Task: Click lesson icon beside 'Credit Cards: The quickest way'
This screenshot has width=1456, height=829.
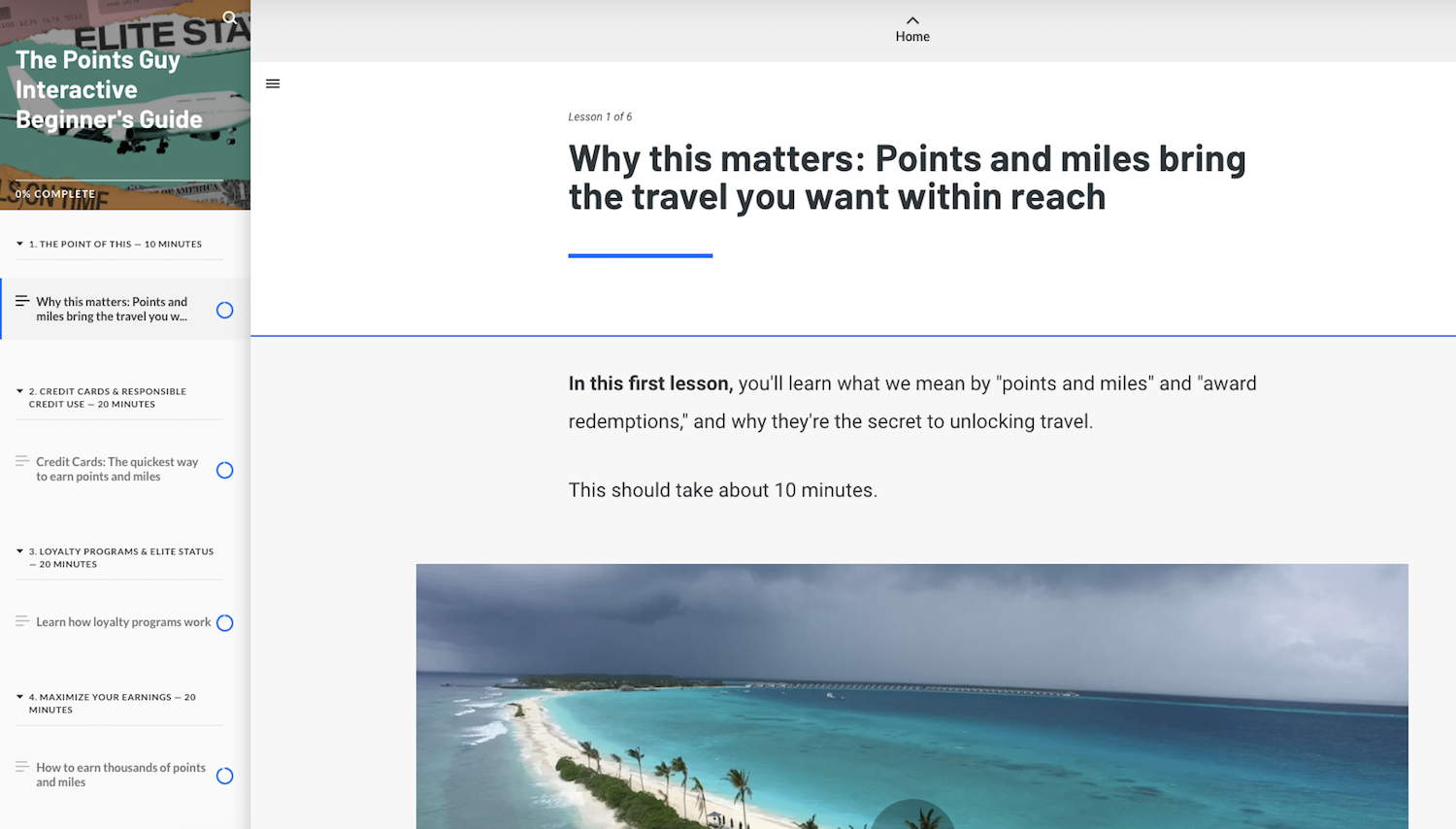Action: [x=22, y=461]
